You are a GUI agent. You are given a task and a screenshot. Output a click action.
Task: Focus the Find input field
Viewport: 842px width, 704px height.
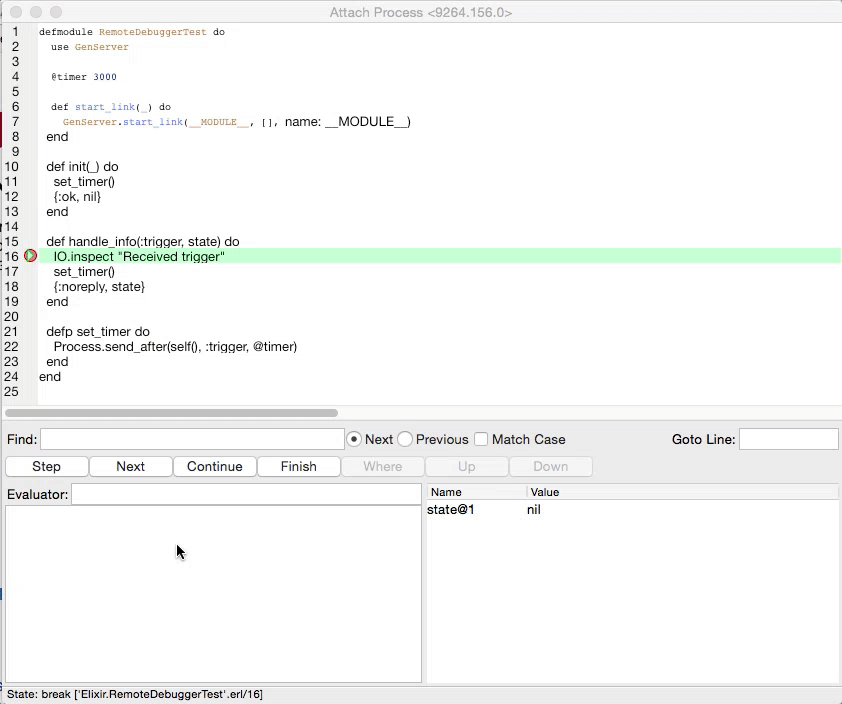192,439
